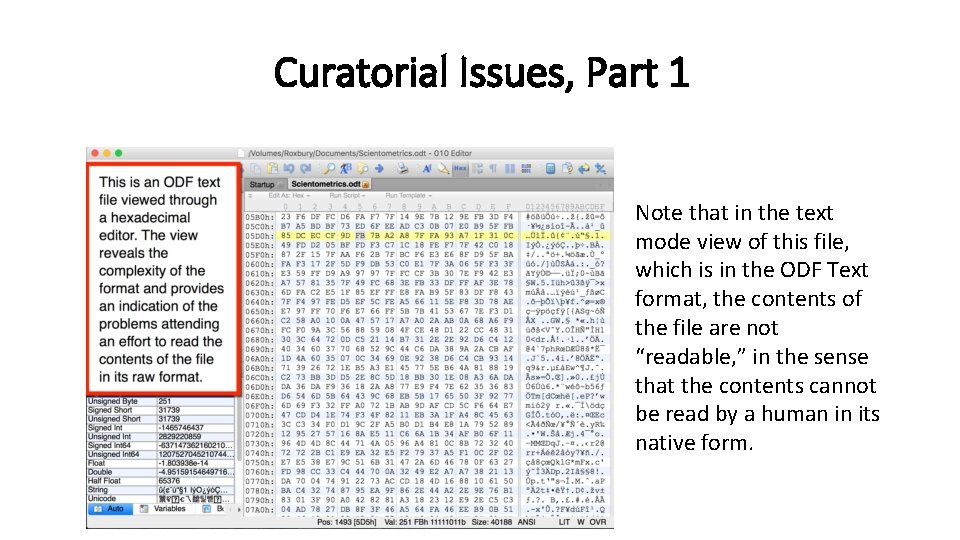Click the Redo arrow icon
This screenshot has width=960, height=540.
point(306,168)
